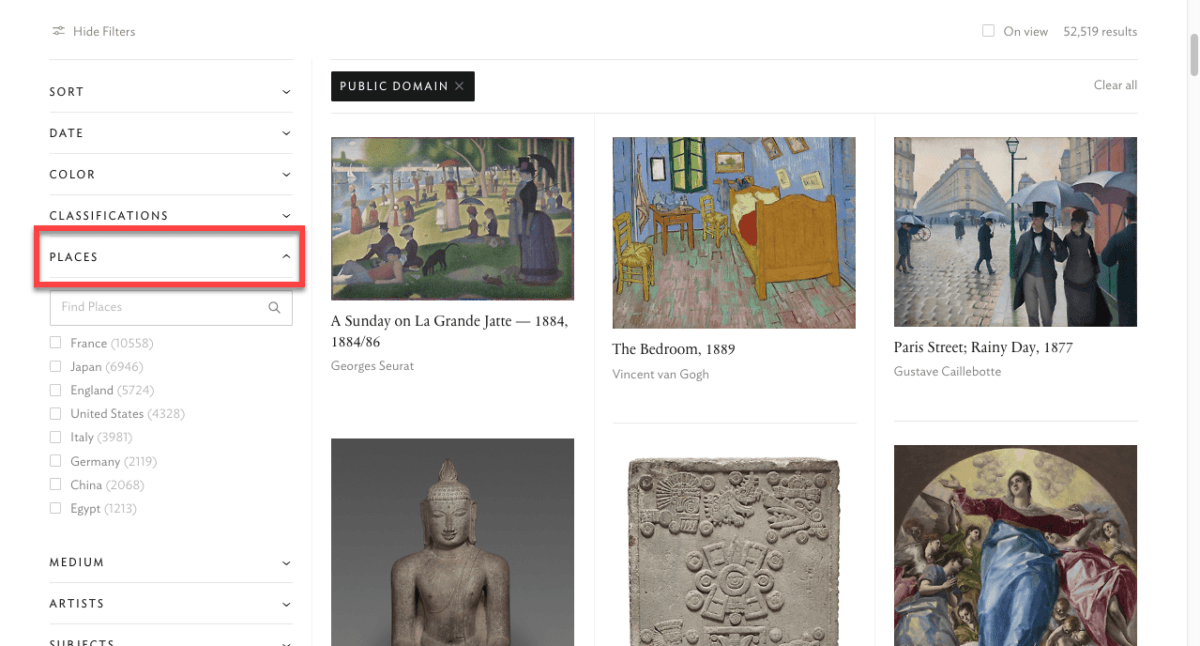Click Clear all filters

(x=1115, y=85)
